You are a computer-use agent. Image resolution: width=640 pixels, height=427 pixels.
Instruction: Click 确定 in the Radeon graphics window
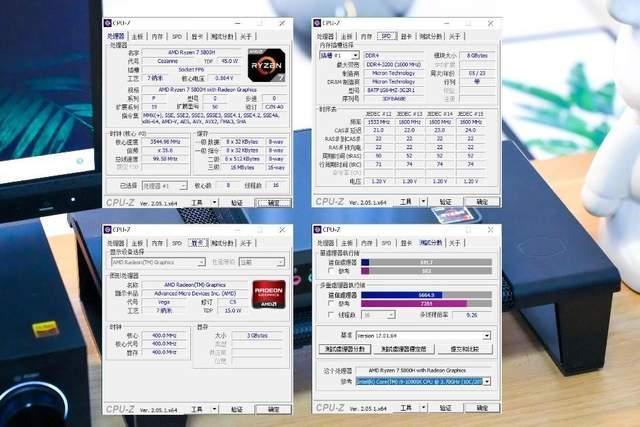pos(273,409)
